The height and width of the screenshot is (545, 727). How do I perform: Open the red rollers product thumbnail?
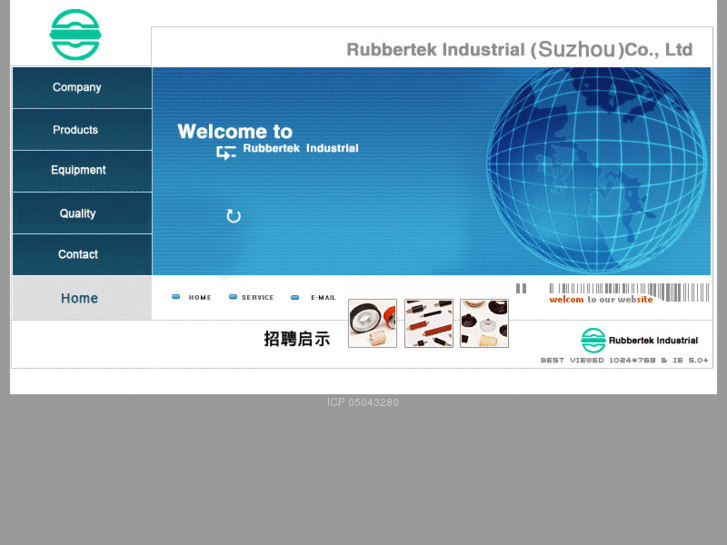pos(428,323)
